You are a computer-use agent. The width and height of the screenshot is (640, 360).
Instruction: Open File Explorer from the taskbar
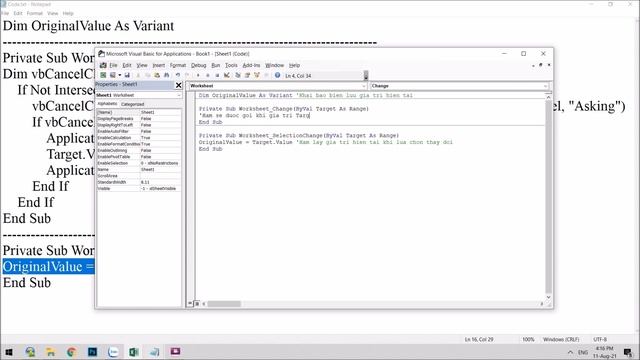(x=50, y=351)
